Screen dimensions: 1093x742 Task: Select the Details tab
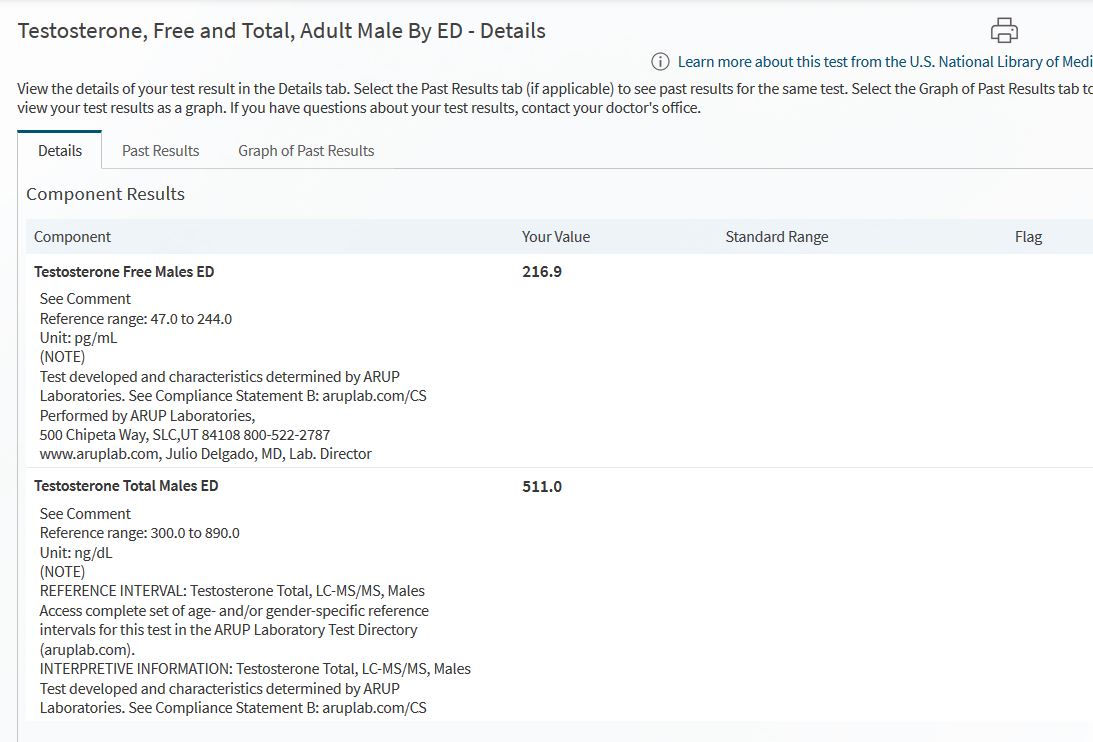point(60,151)
